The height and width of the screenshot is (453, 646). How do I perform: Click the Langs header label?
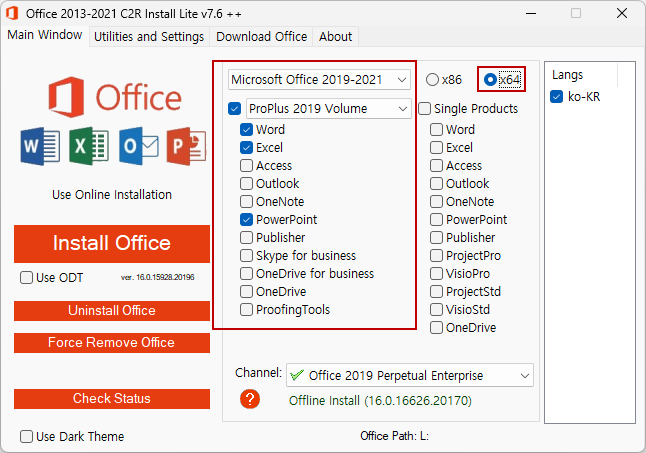[x=567, y=75]
